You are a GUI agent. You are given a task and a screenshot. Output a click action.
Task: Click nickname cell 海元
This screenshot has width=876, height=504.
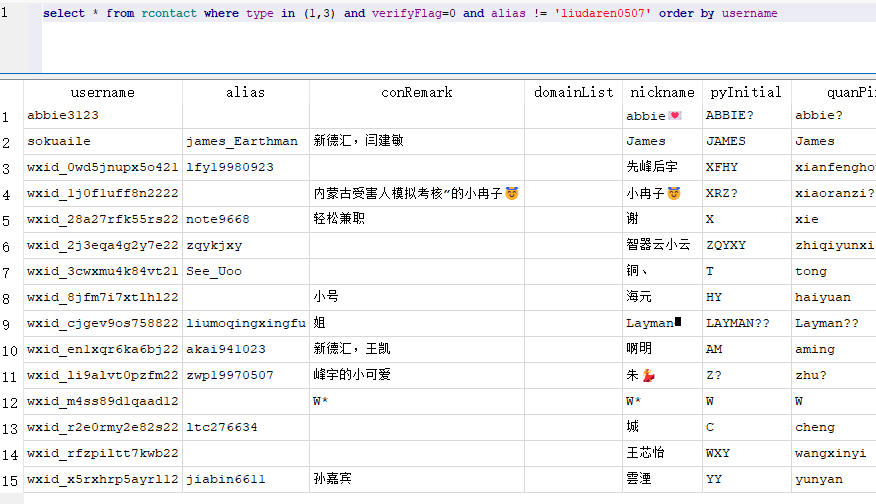click(x=663, y=297)
